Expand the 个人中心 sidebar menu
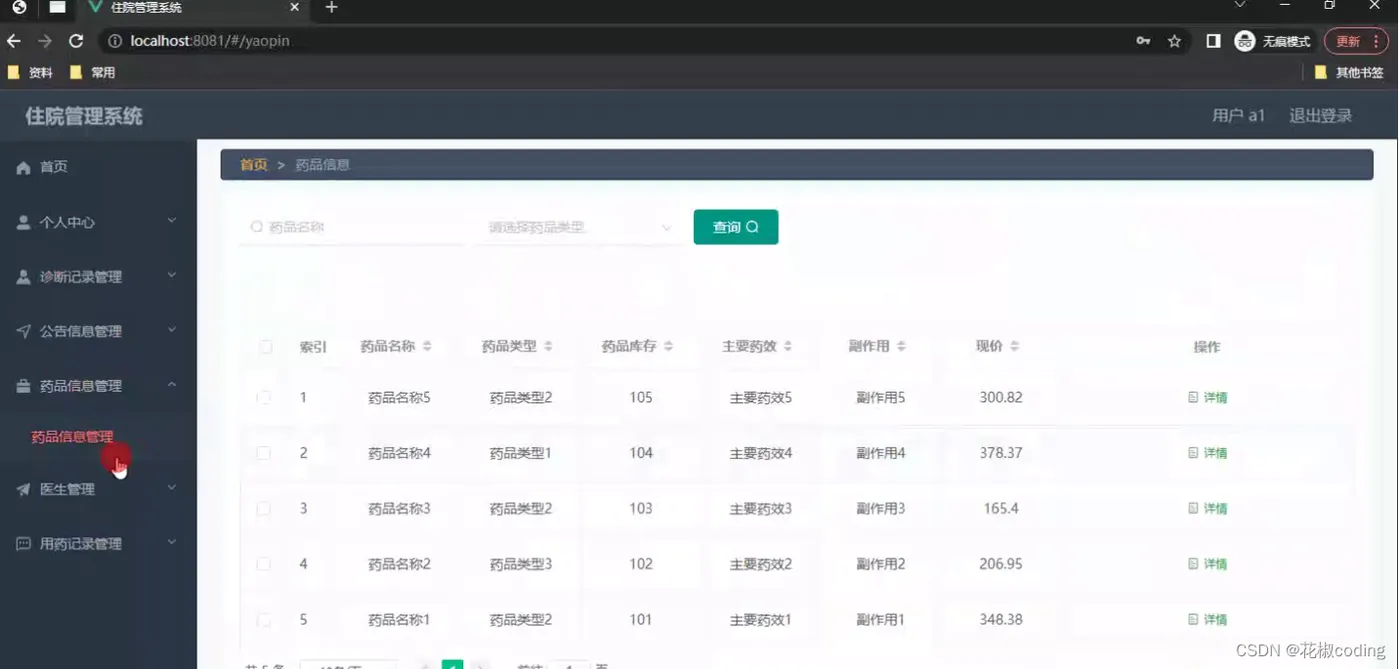 coord(171,221)
